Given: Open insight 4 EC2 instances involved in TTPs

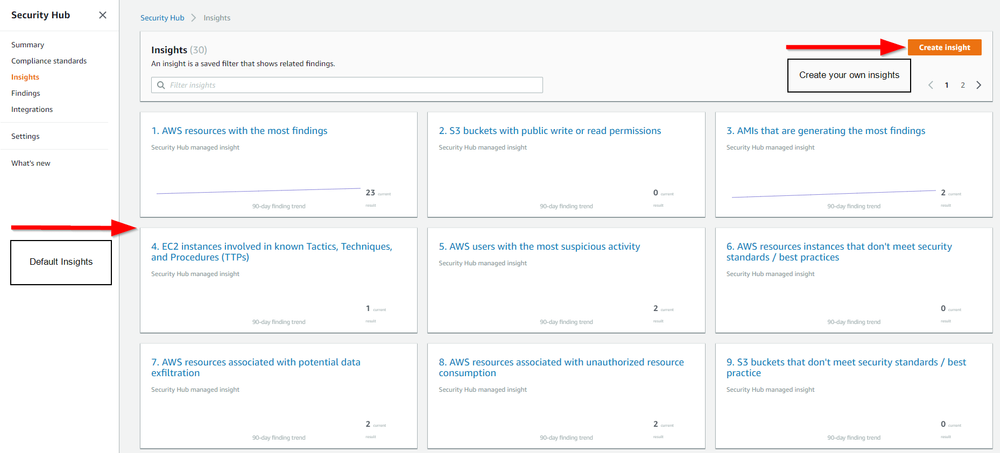Looking at the screenshot, I should [x=272, y=252].
